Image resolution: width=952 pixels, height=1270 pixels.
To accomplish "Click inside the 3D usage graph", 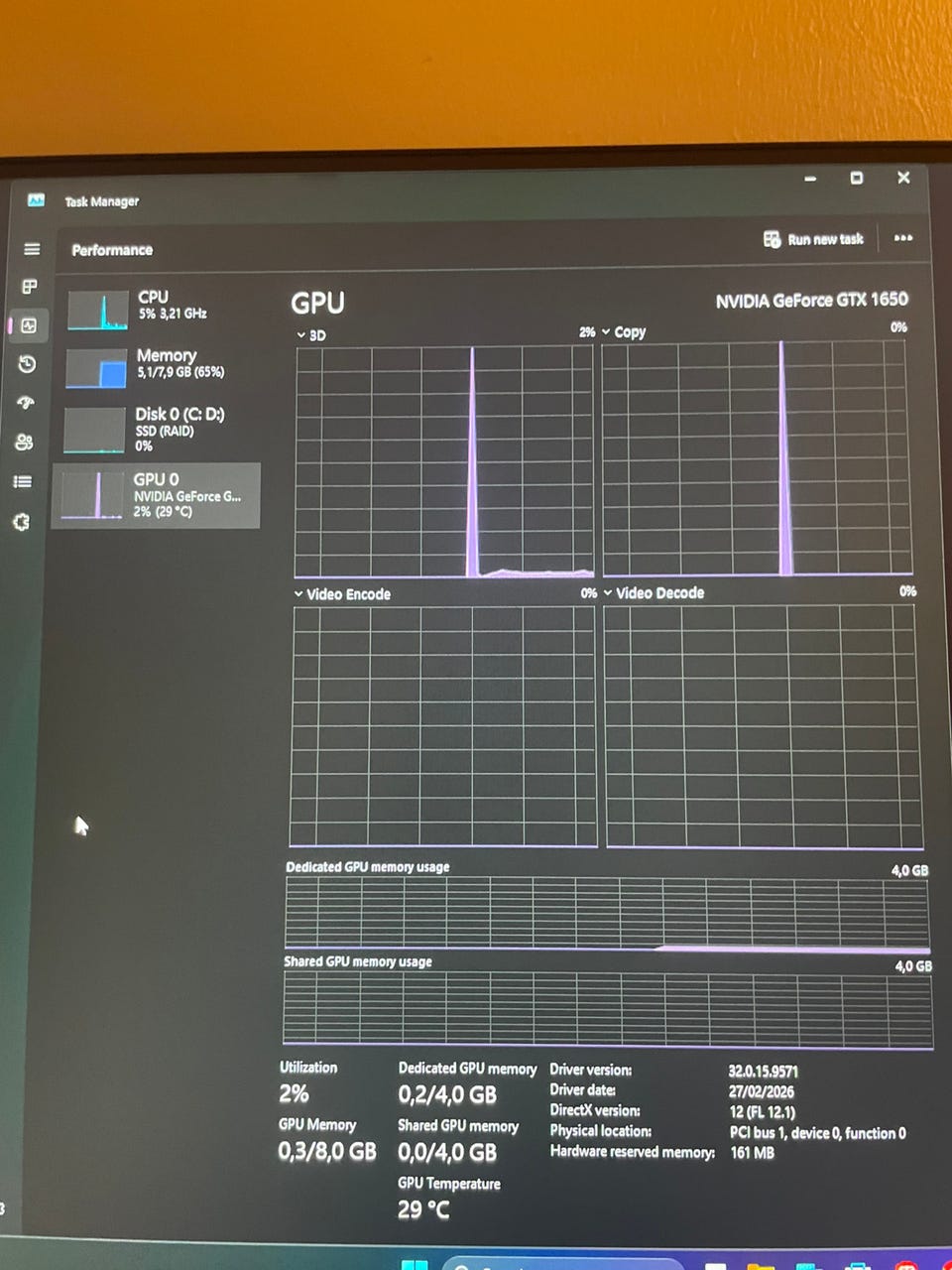I will pyautogui.click(x=444, y=461).
